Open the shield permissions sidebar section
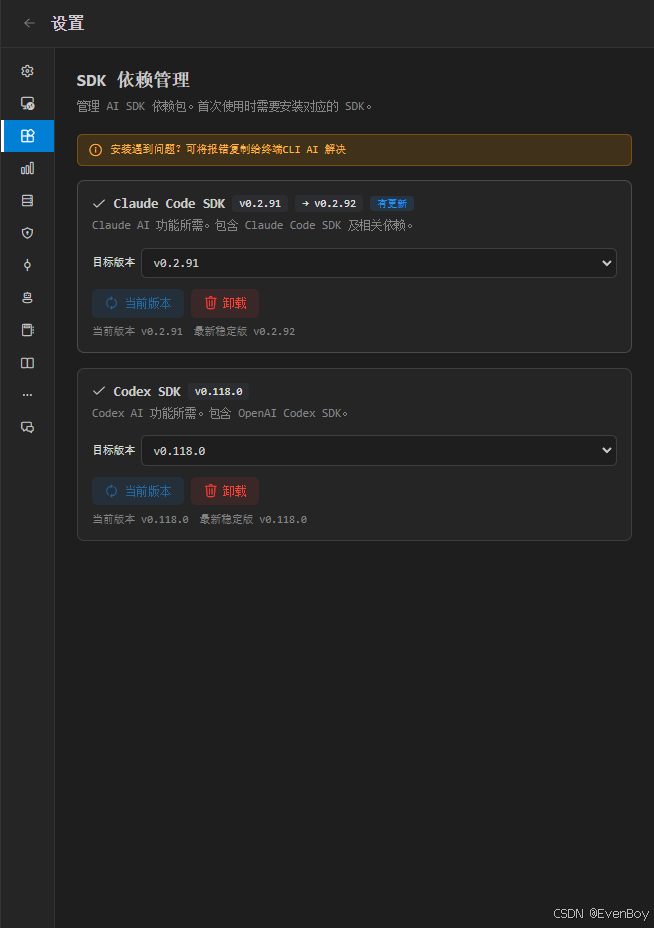This screenshot has height=928, width=654. [x=27, y=233]
